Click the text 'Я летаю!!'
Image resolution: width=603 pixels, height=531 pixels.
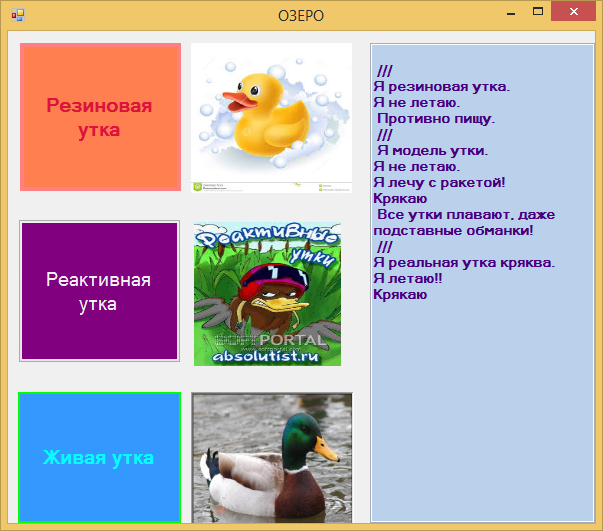point(407,278)
